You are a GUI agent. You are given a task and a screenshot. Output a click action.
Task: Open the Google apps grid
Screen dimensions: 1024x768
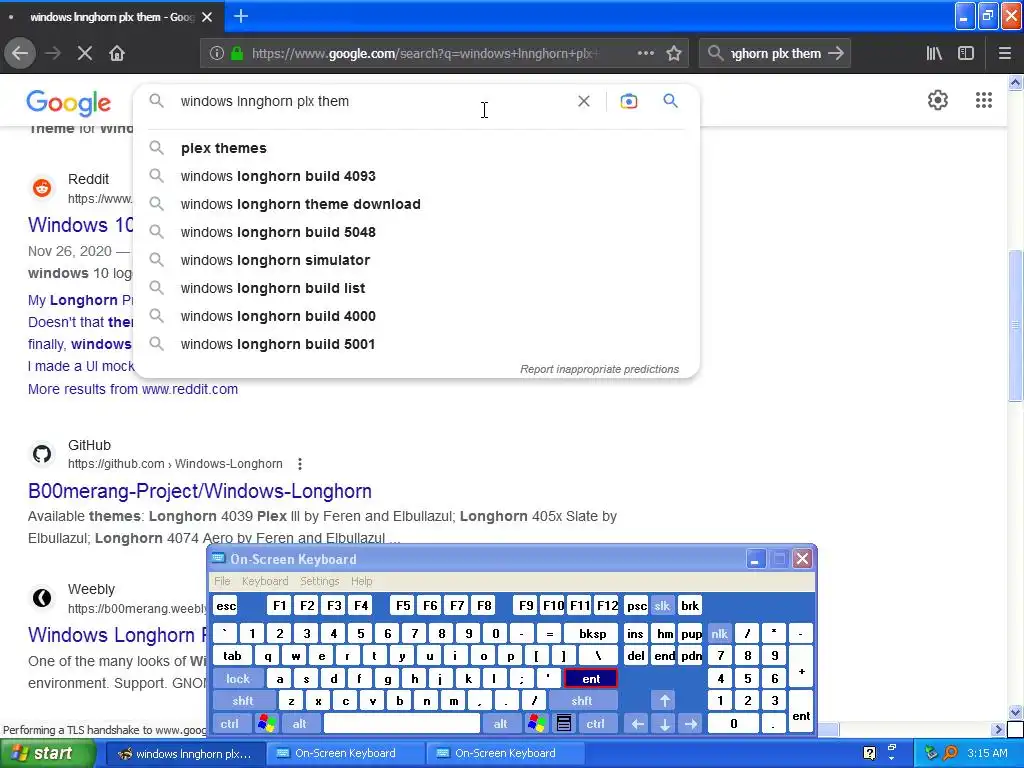coord(984,100)
